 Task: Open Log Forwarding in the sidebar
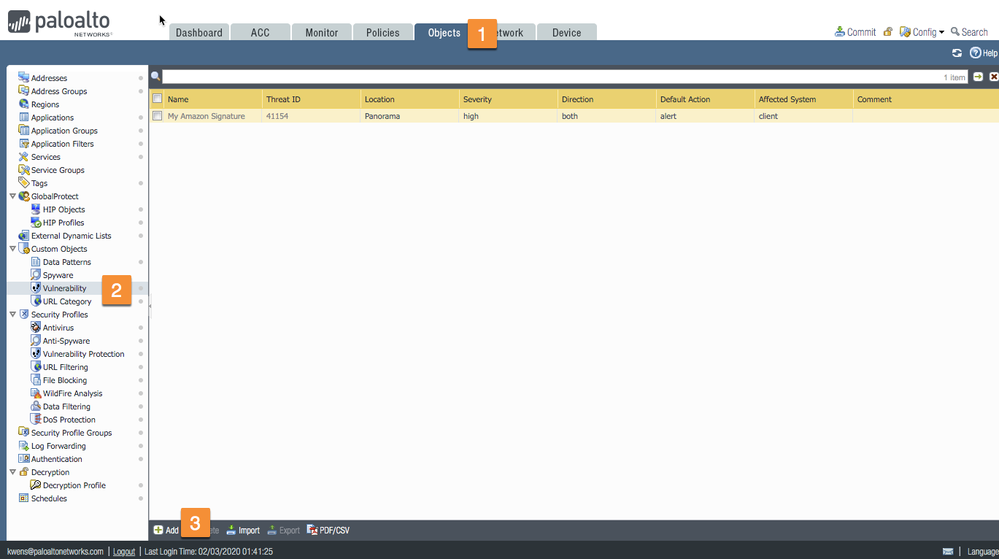click(x=58, y=446)
